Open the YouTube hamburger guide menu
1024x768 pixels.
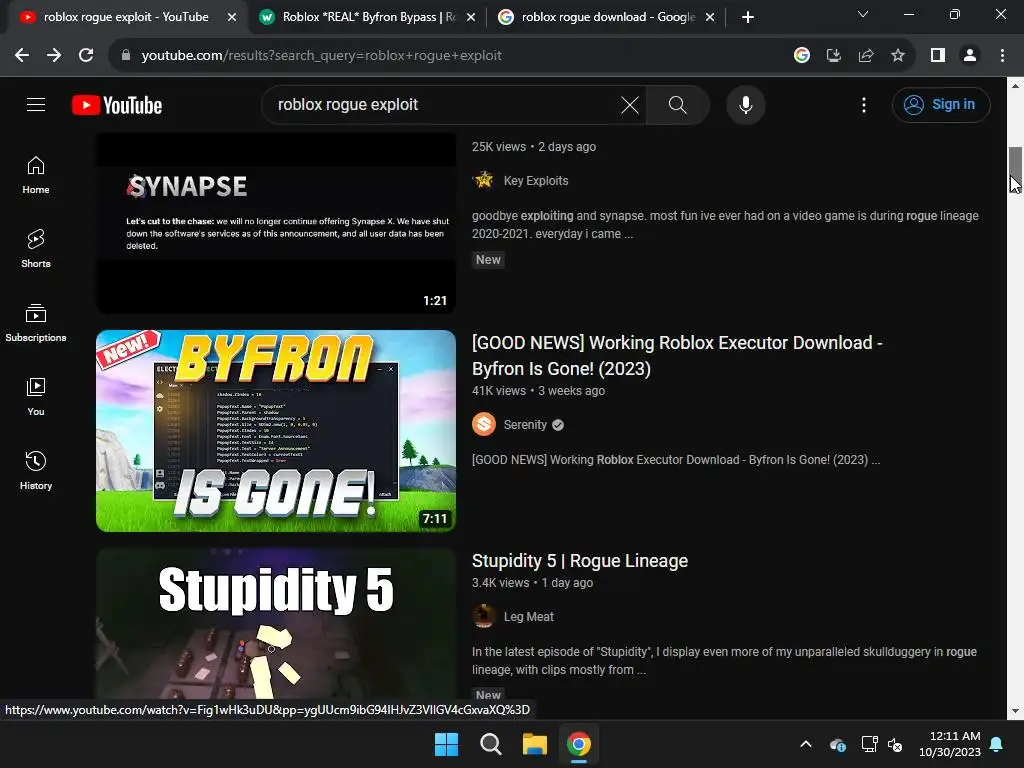coord(36,104)
